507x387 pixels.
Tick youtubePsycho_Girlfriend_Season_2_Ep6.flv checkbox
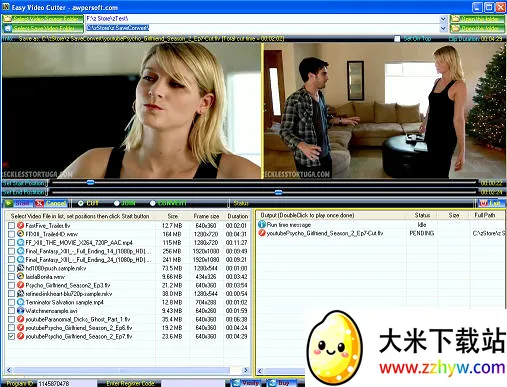point(11,328)
